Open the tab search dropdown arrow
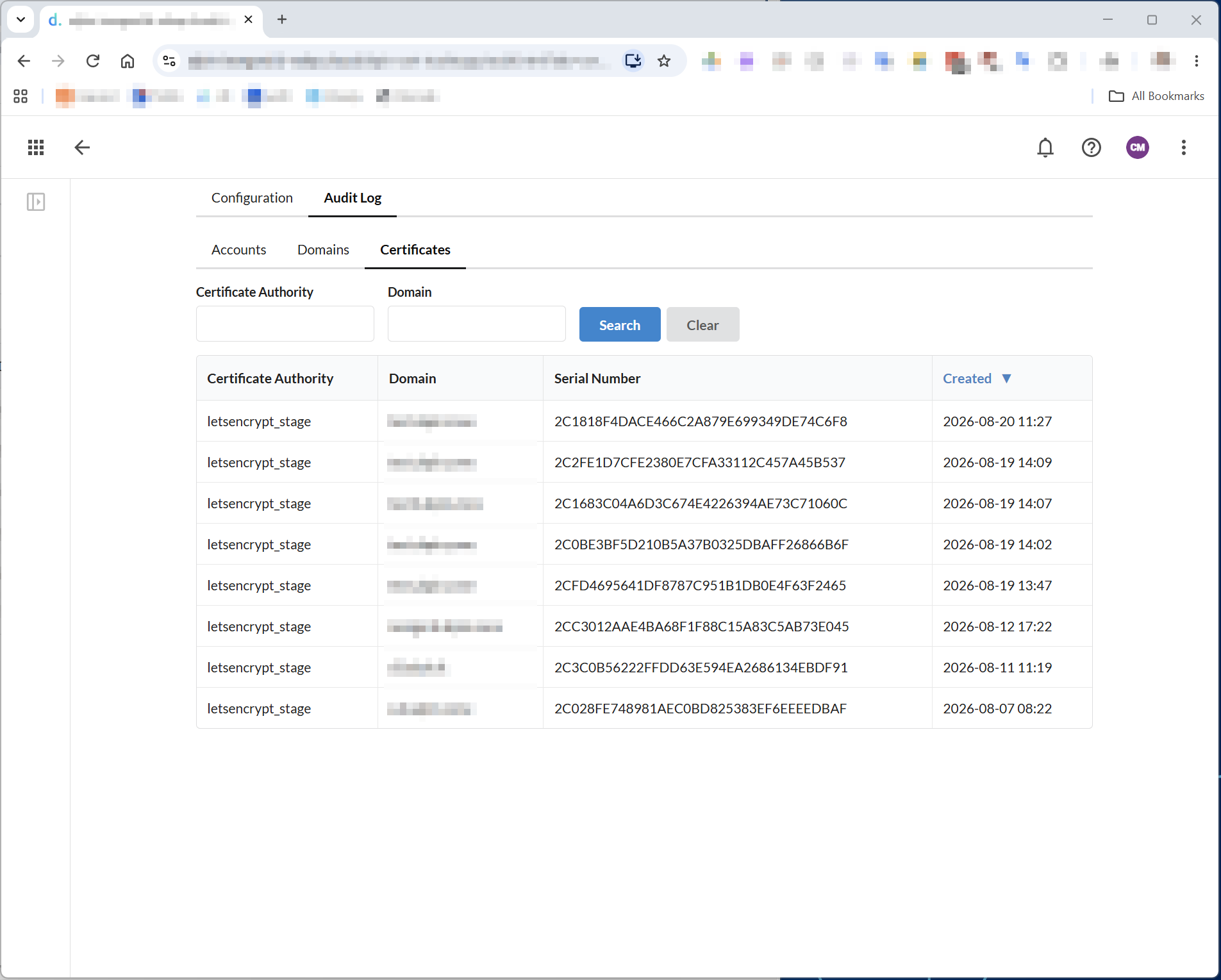Image resolution: width=1221 pixels, height=980 pixels. pyautogui.click(x=21, y=19)
